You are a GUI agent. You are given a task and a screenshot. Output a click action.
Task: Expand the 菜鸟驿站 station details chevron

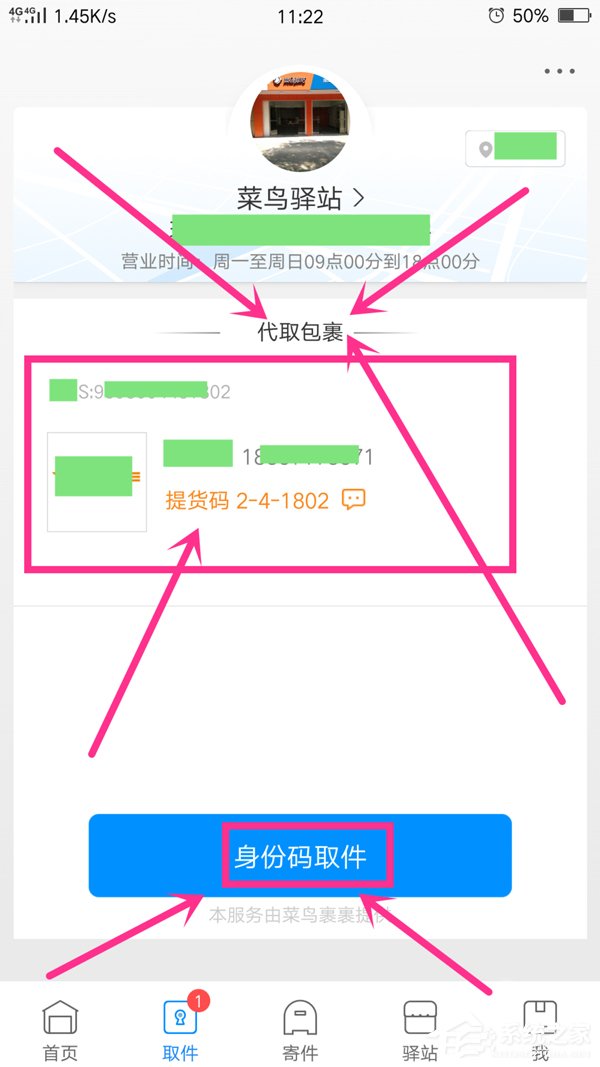point(359,197)
